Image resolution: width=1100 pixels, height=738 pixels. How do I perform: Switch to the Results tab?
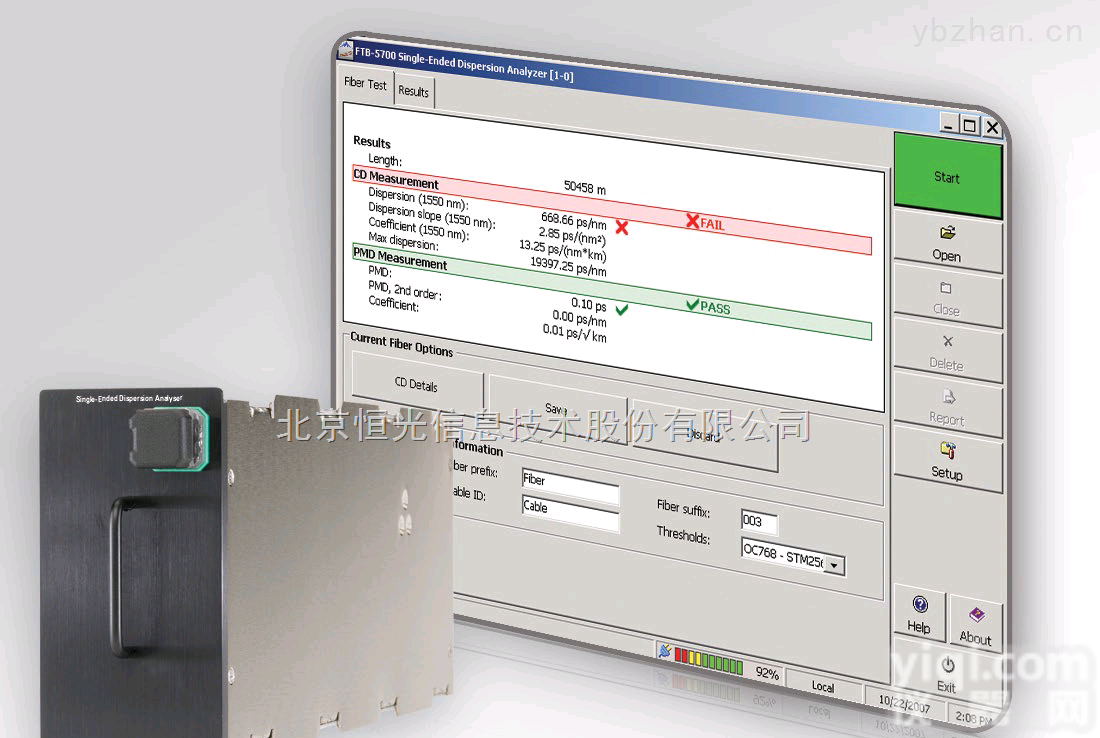pyautogui.click(x=413, y=91)
